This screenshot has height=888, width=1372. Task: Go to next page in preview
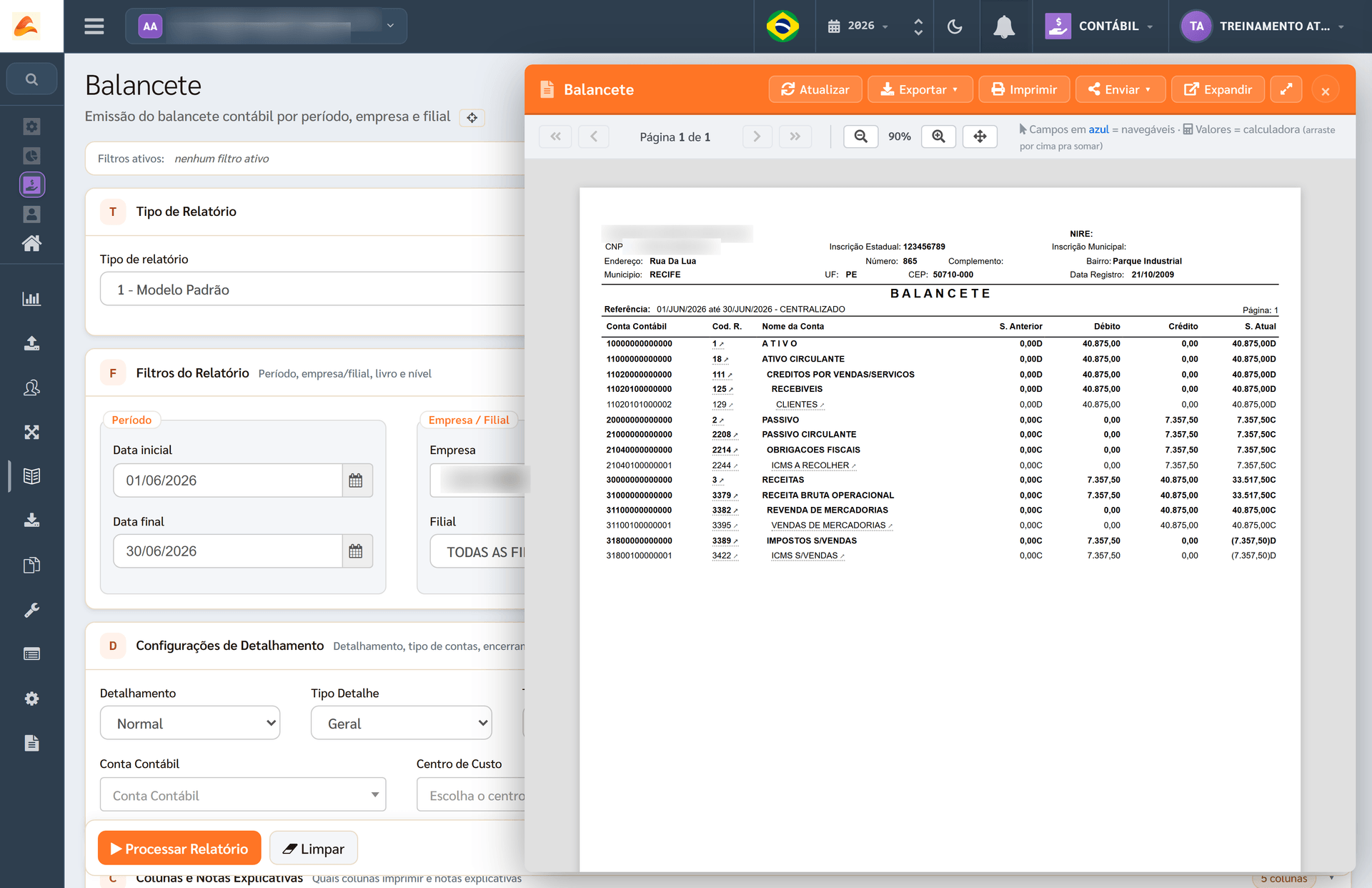pos(757,136)
